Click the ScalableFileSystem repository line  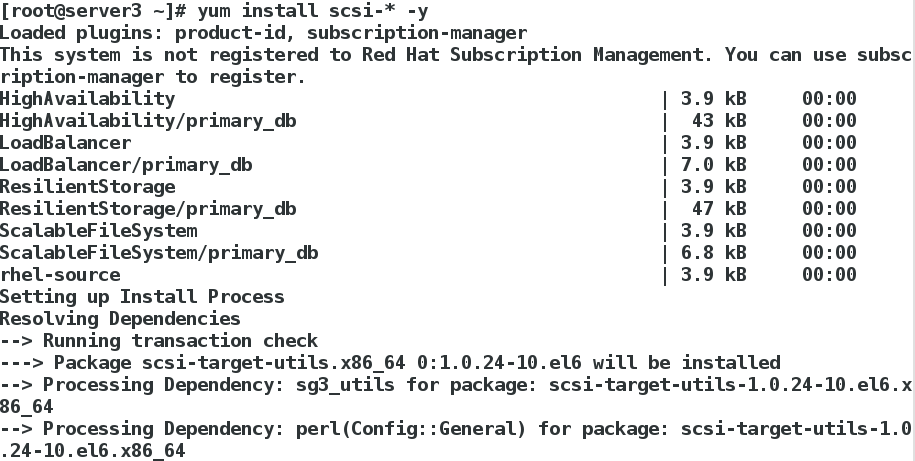(428, 231)
